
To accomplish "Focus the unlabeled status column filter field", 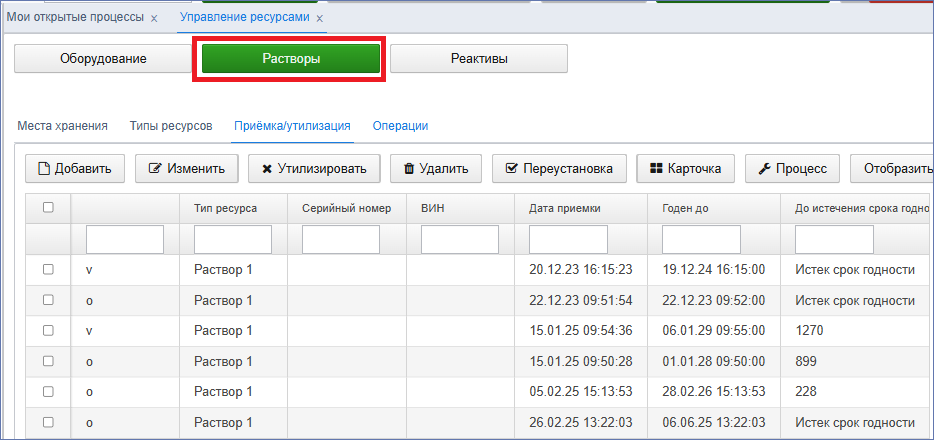I will pos(125,239).
